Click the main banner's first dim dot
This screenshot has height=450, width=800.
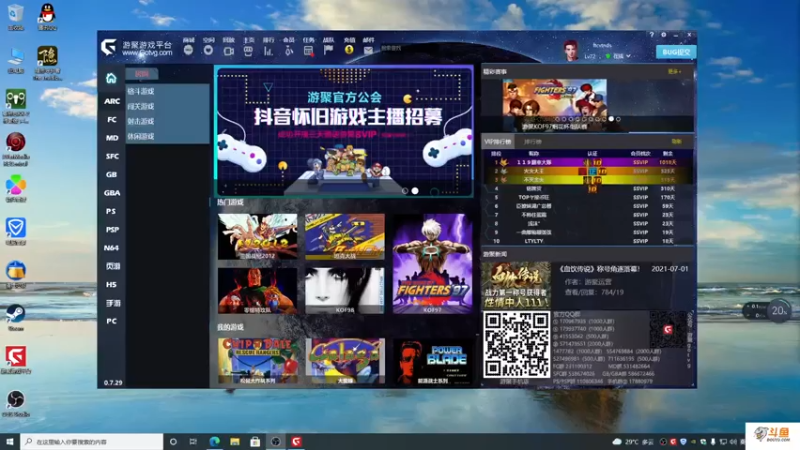click(405, 191)
